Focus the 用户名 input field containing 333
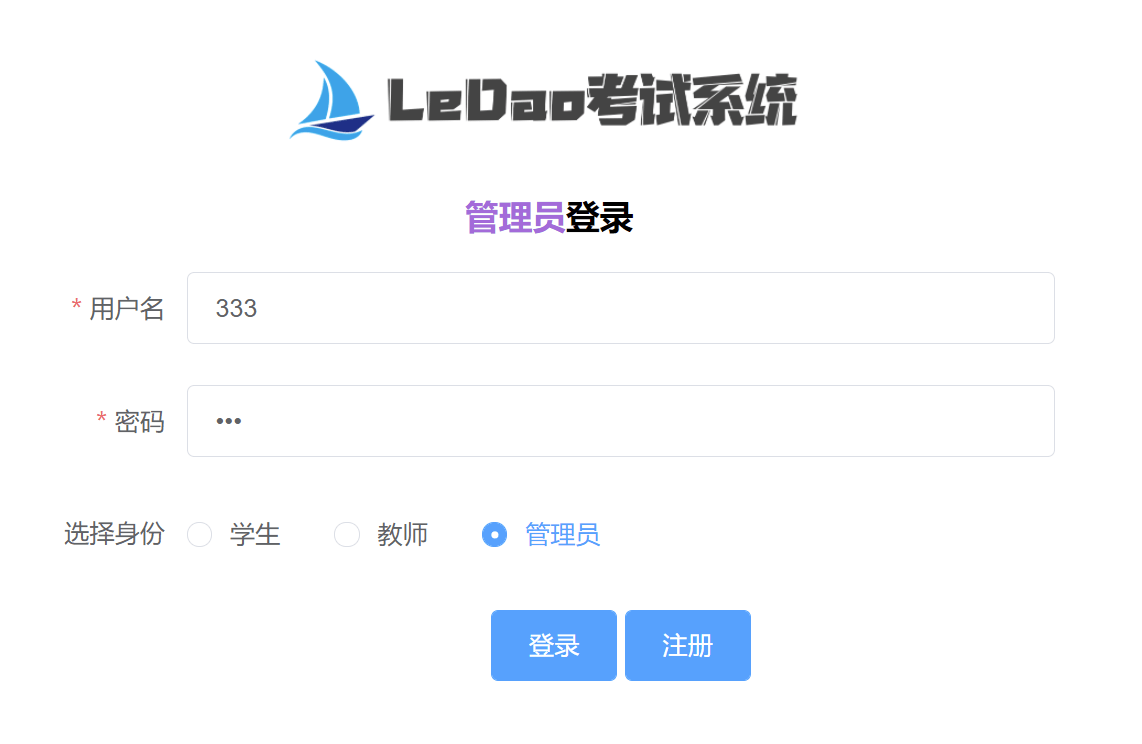The image size is (1142, 744). (621, 308)
